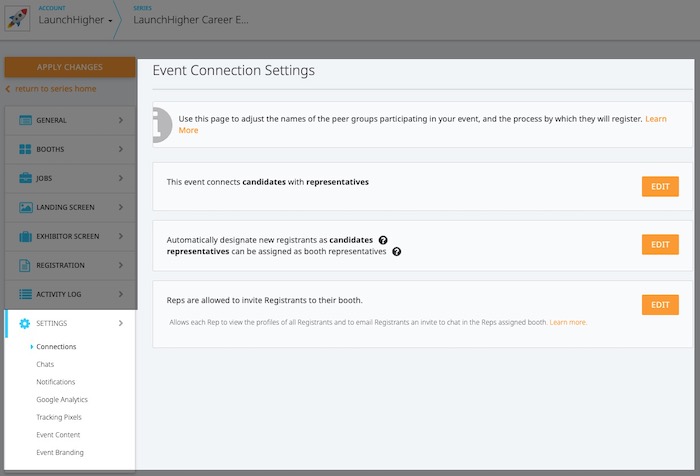The height and width of the screenshot is (476, 700).
Task: Click the LaunchHigher rocket logo icon
Action: coord(17,18)
